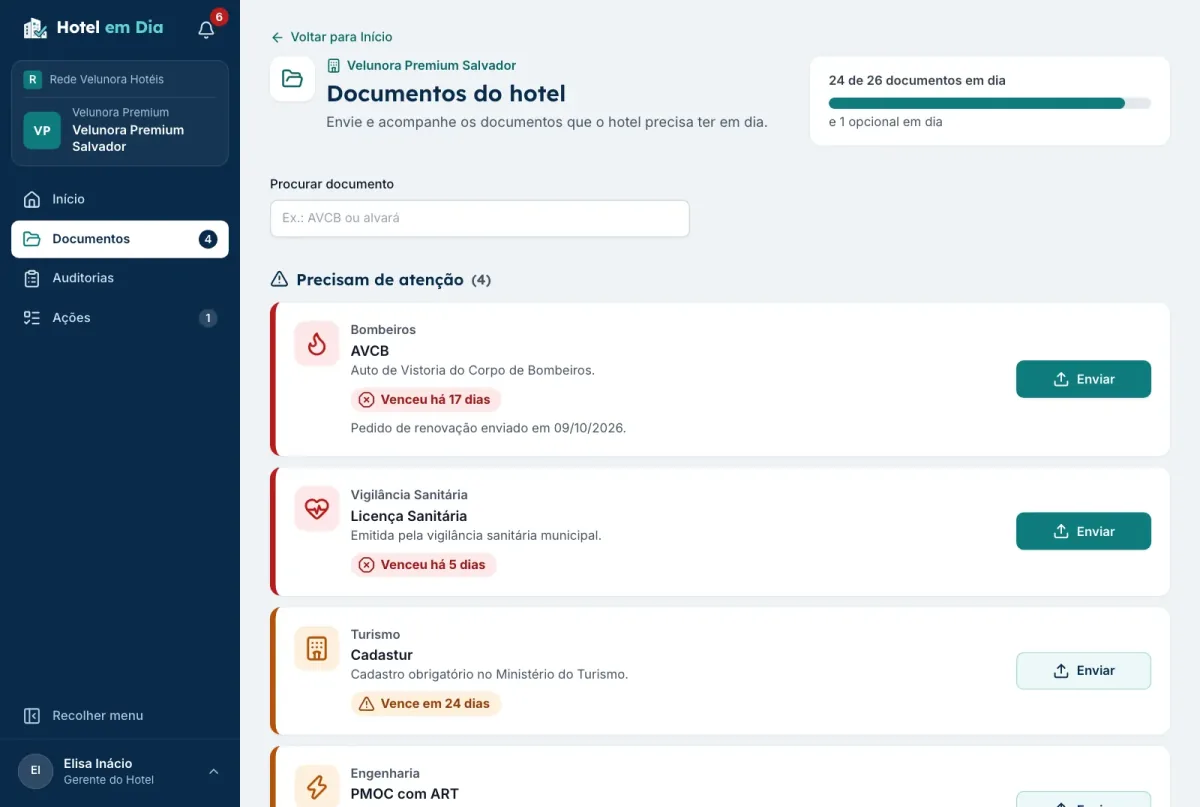Image resolution: width=1200 pixels, height=807 pixels.
Task: Click Enviar for Cadastur
Action: (1083, 671)
